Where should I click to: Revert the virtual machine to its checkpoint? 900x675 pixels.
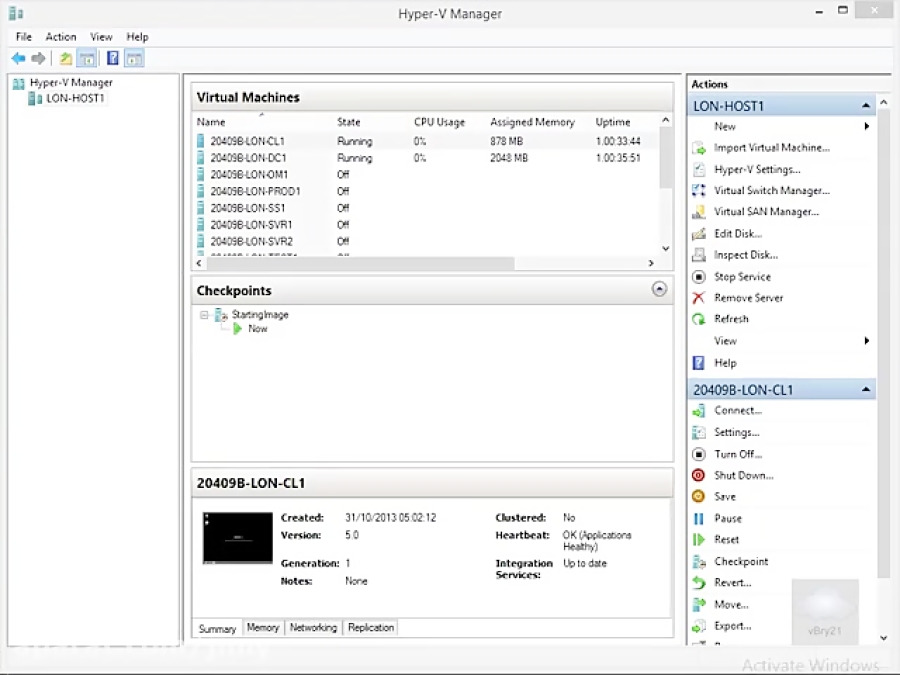coord(732,582)
